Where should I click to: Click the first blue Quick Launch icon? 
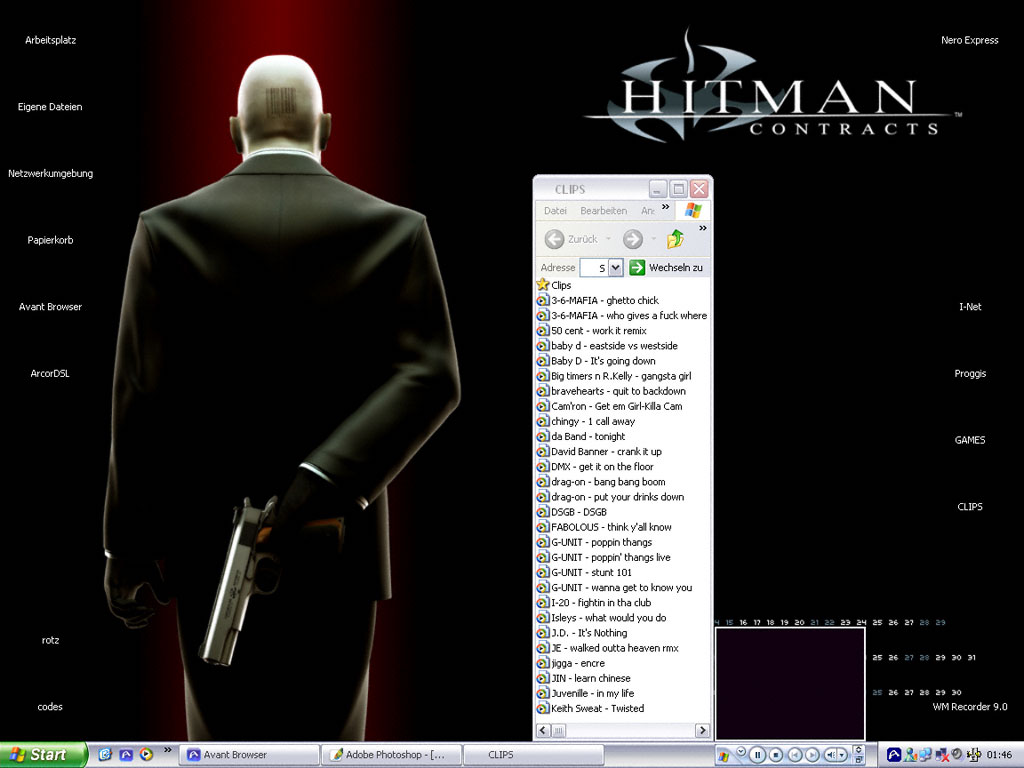point(105,755)
